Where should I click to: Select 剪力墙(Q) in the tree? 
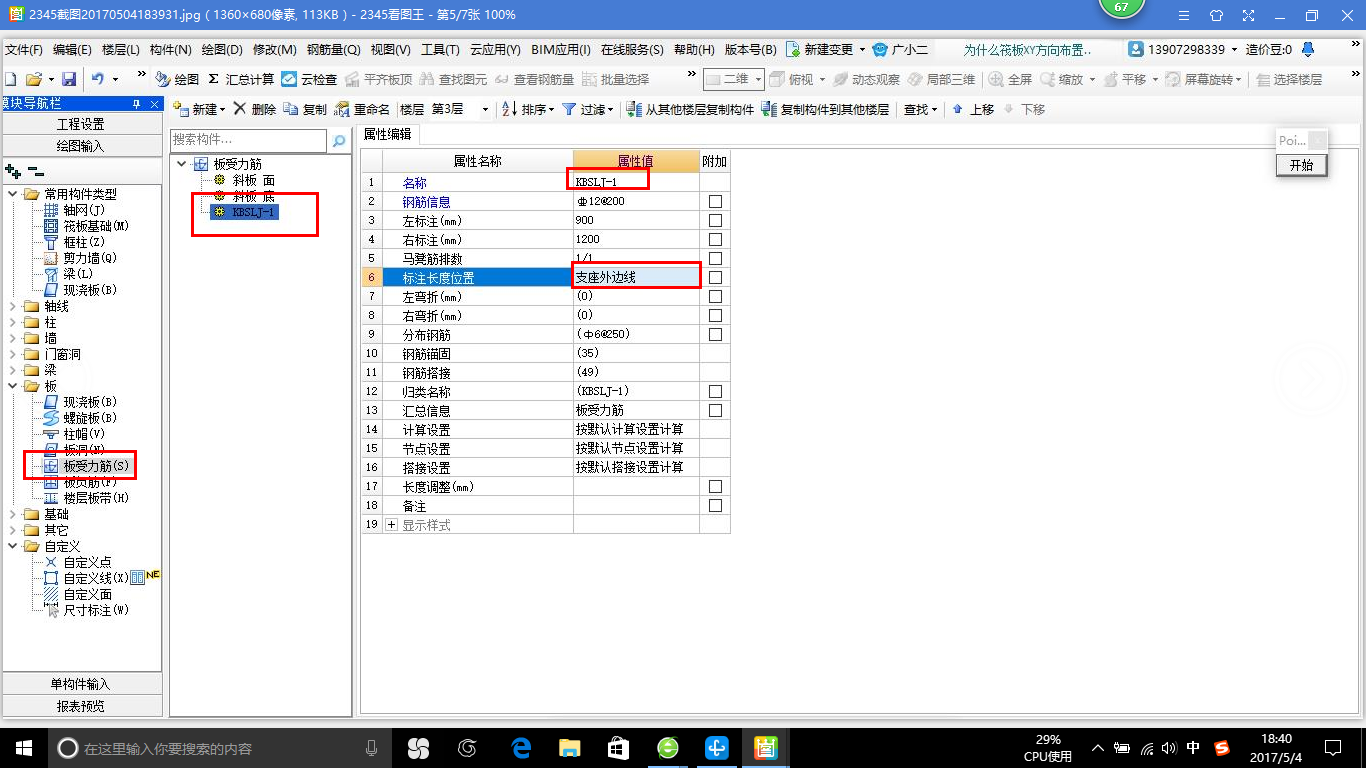90,258
